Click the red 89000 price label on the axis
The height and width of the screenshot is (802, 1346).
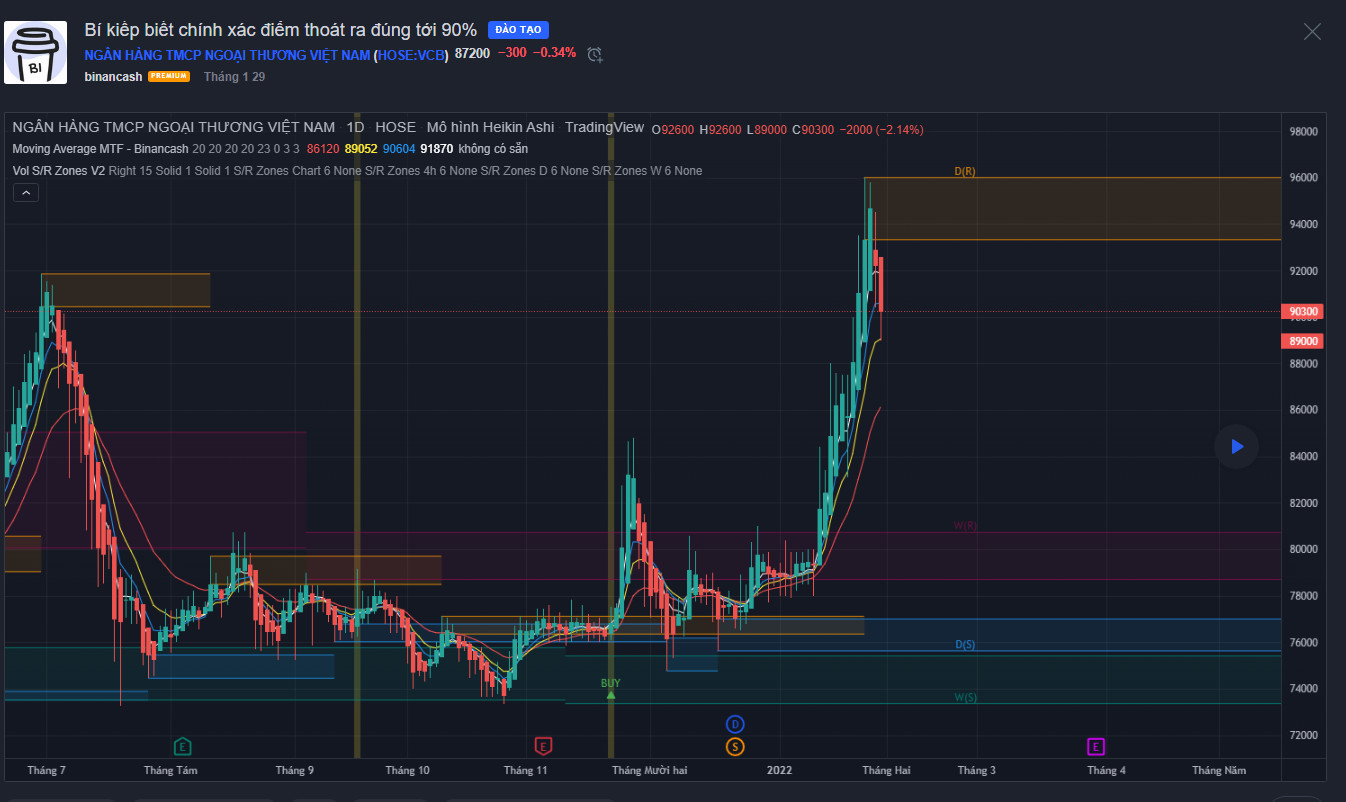pos(1303,341)
